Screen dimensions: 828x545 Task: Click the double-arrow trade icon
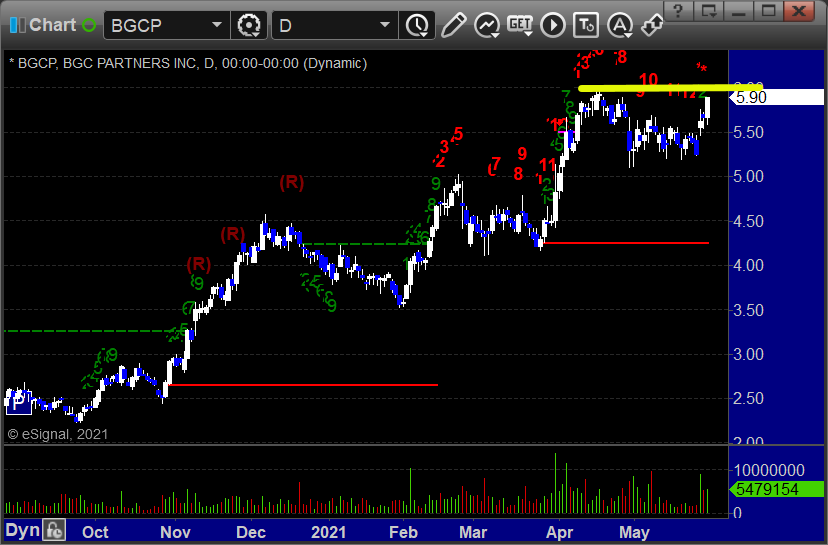pos(652,25)
